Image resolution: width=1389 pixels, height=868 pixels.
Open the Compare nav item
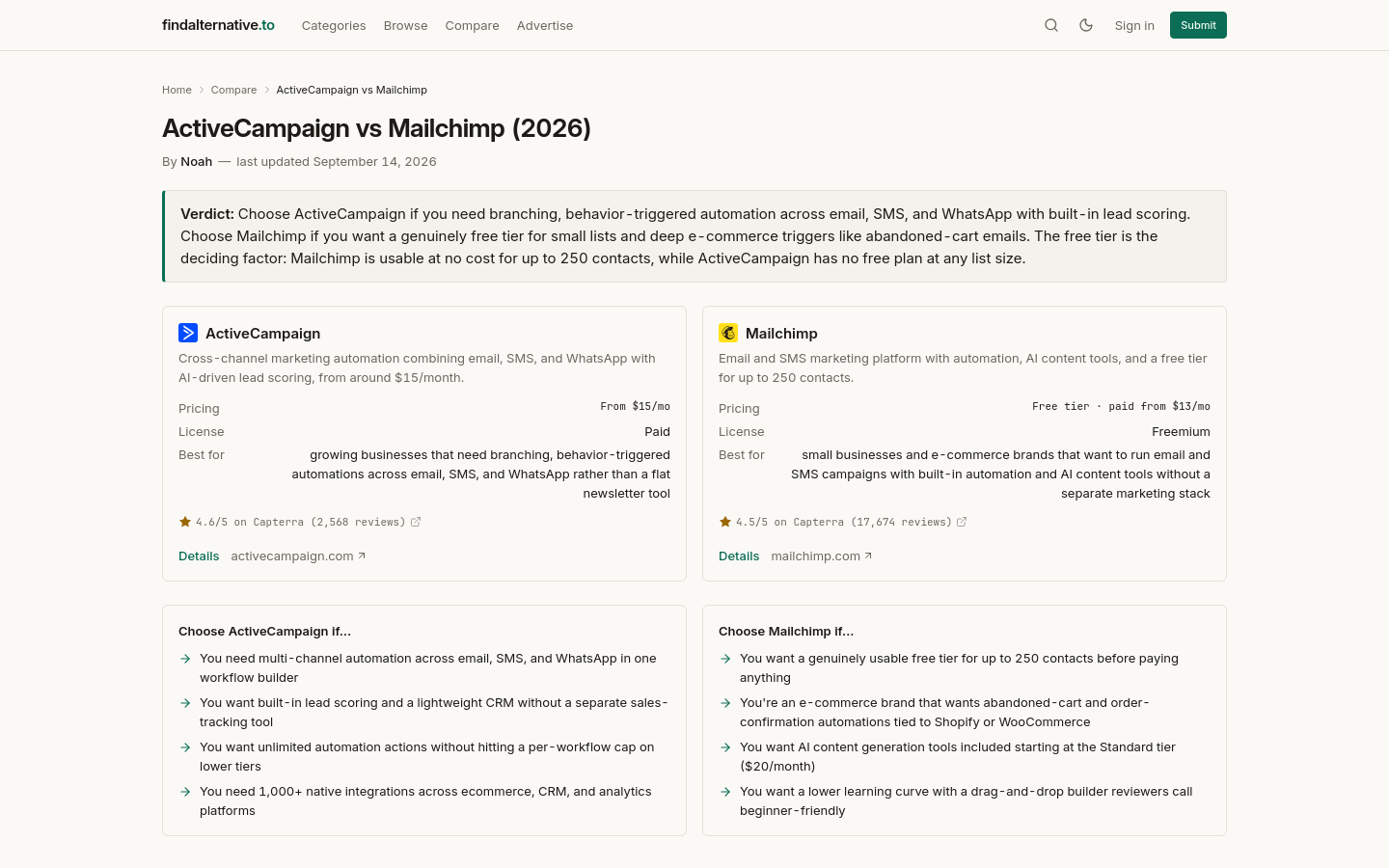coord(472,26)
